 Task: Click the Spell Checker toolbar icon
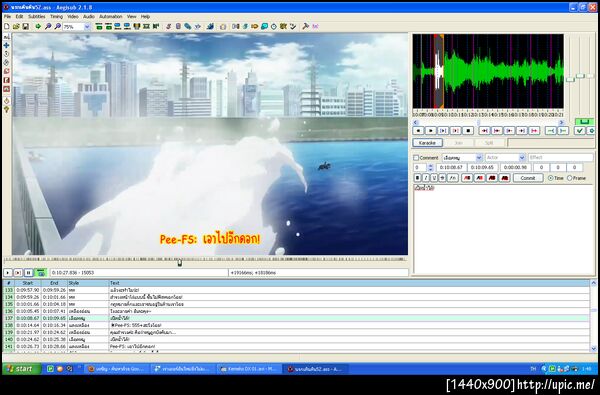pyautogui.click(x=293, y=26)
